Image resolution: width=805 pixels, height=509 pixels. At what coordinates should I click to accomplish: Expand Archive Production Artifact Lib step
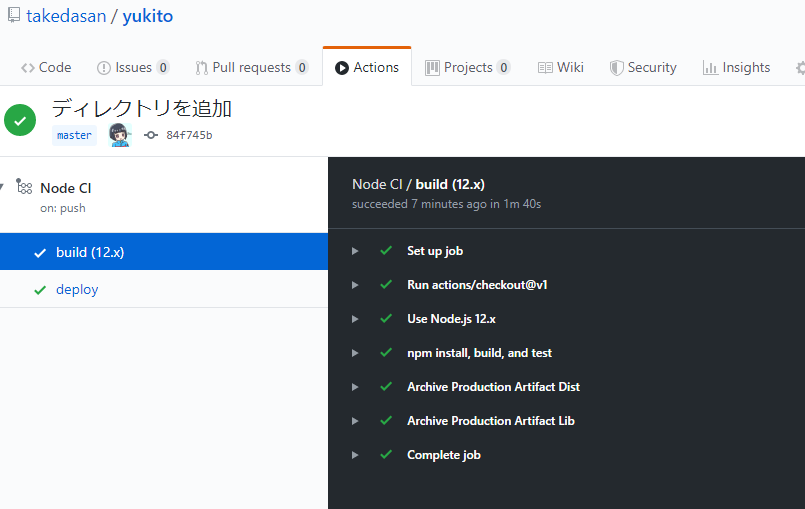pyautogui.click(x=355, y=421)
